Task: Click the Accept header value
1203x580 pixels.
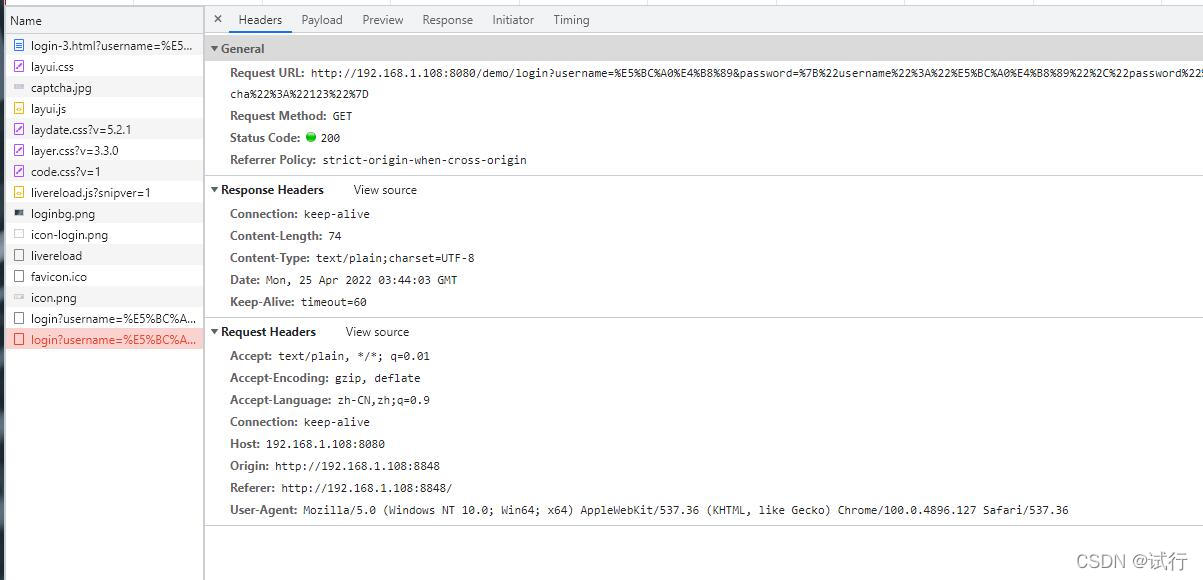Action: 354,356
